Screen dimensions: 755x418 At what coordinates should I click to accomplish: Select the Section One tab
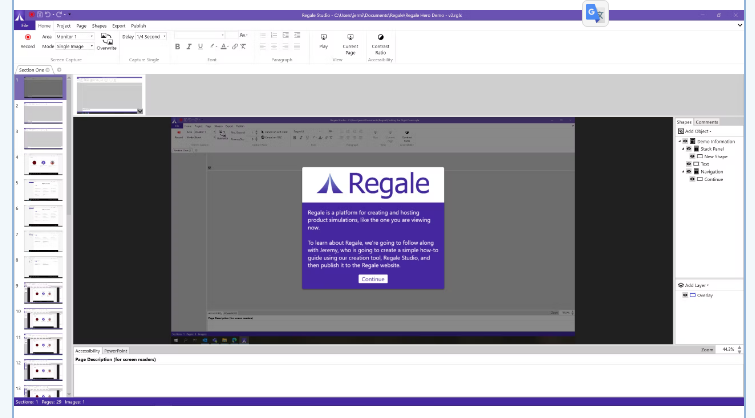(34, 70)
